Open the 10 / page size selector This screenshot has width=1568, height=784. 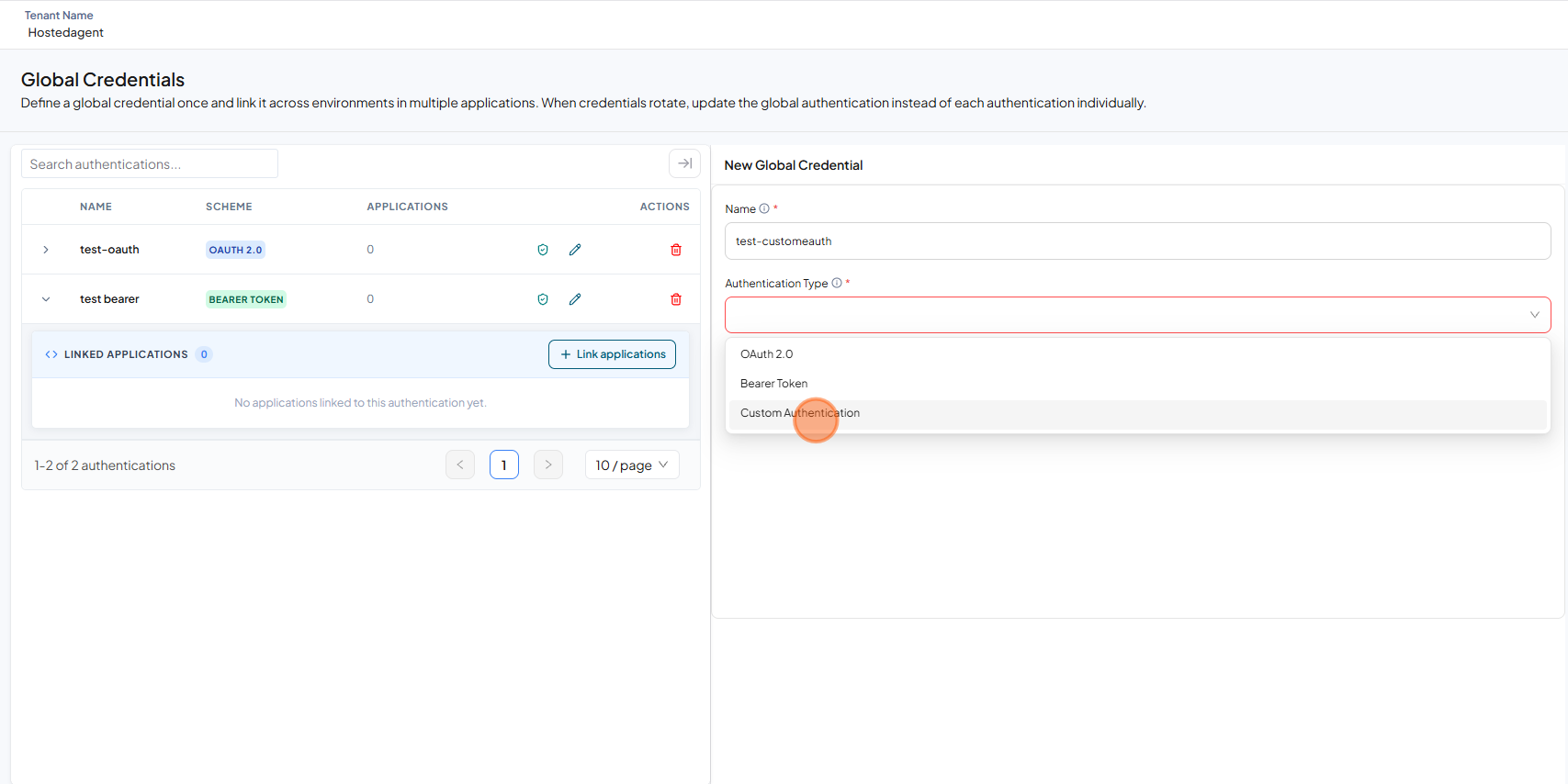[x=632, y=465]
